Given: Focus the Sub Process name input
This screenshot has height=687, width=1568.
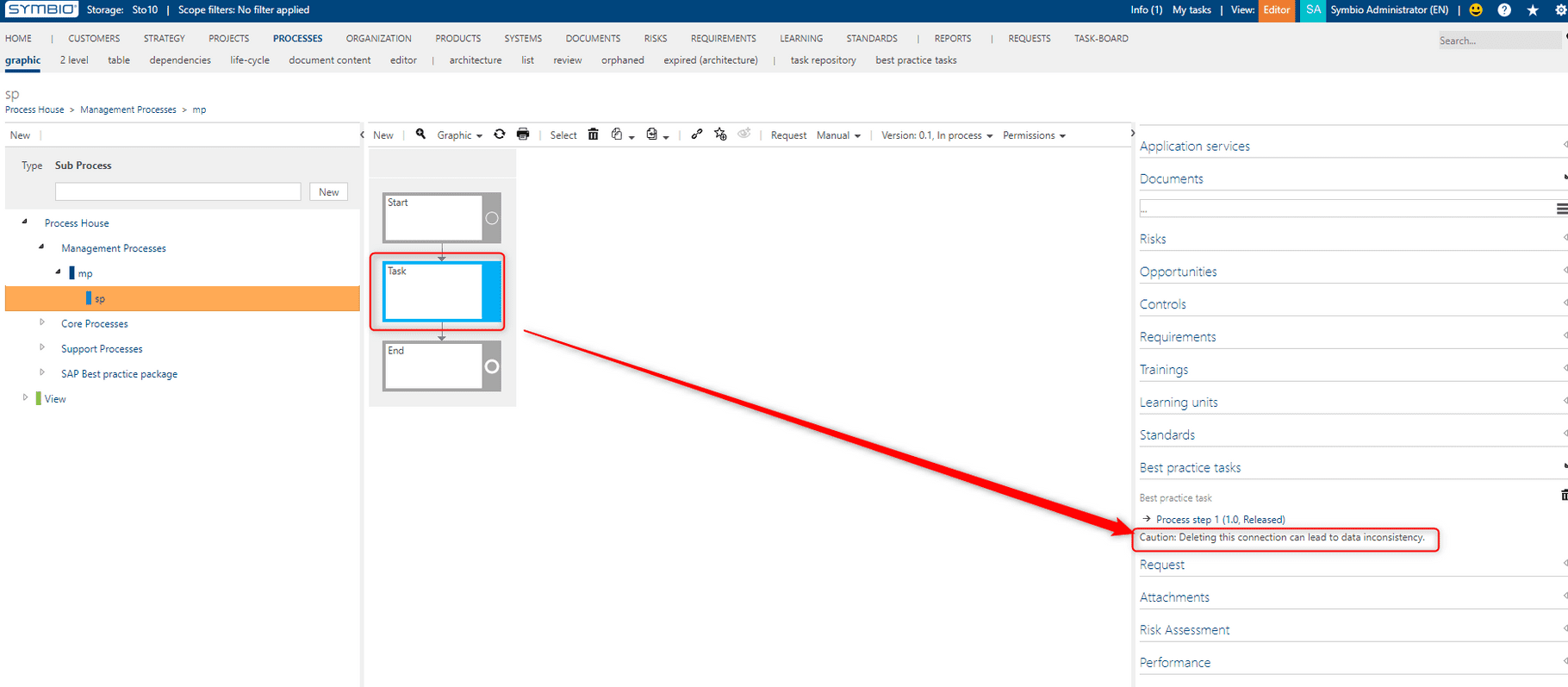Looking at the screenshot, I should [178, 191].
